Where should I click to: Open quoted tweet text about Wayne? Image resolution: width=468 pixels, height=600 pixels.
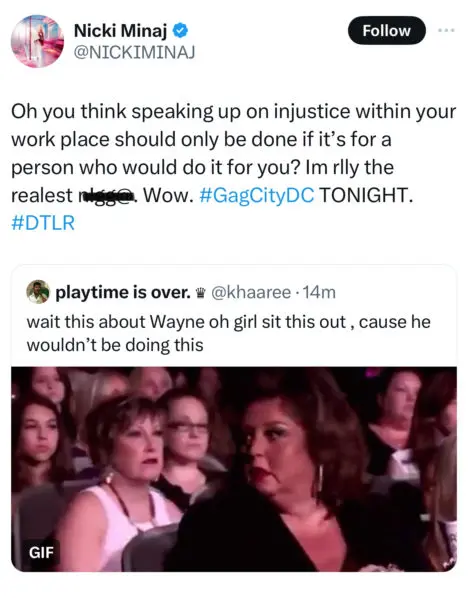(228, 333)
